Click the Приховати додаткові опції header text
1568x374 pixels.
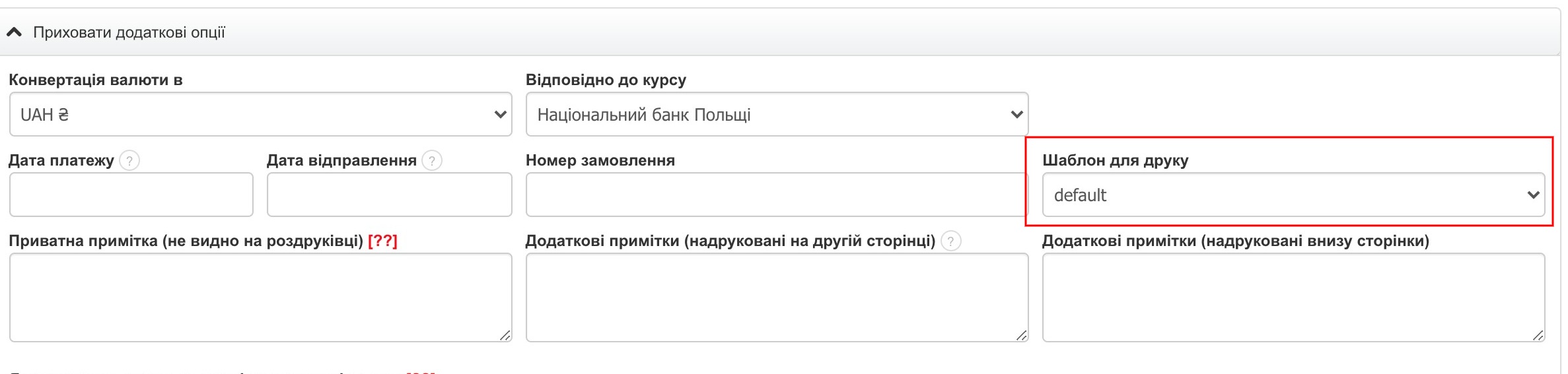(x=129, y=32)
